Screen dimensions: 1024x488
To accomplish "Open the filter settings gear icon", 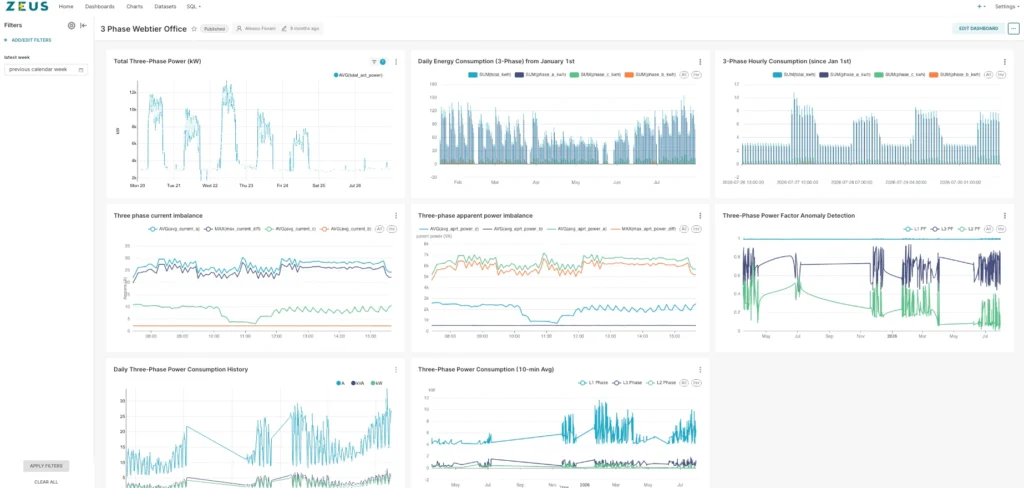I will 72,25.
